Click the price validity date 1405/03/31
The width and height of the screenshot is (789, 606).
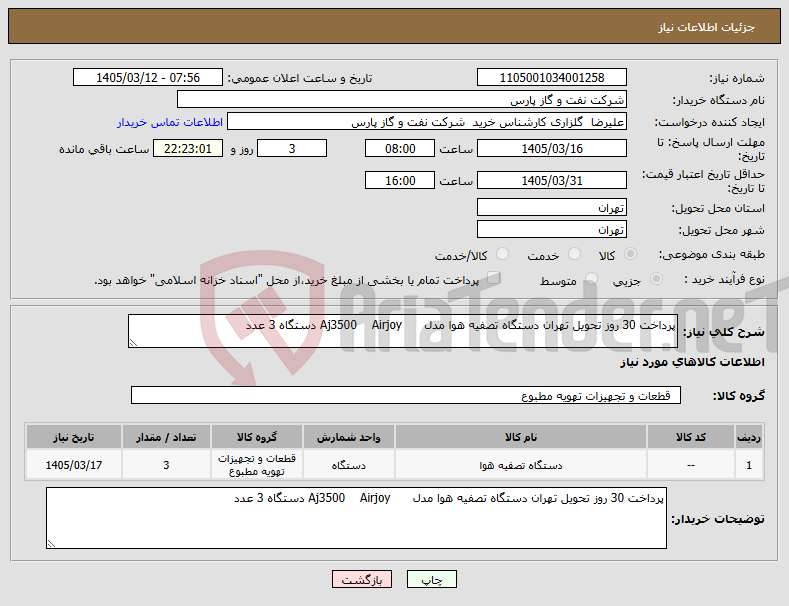click(551, 180)
